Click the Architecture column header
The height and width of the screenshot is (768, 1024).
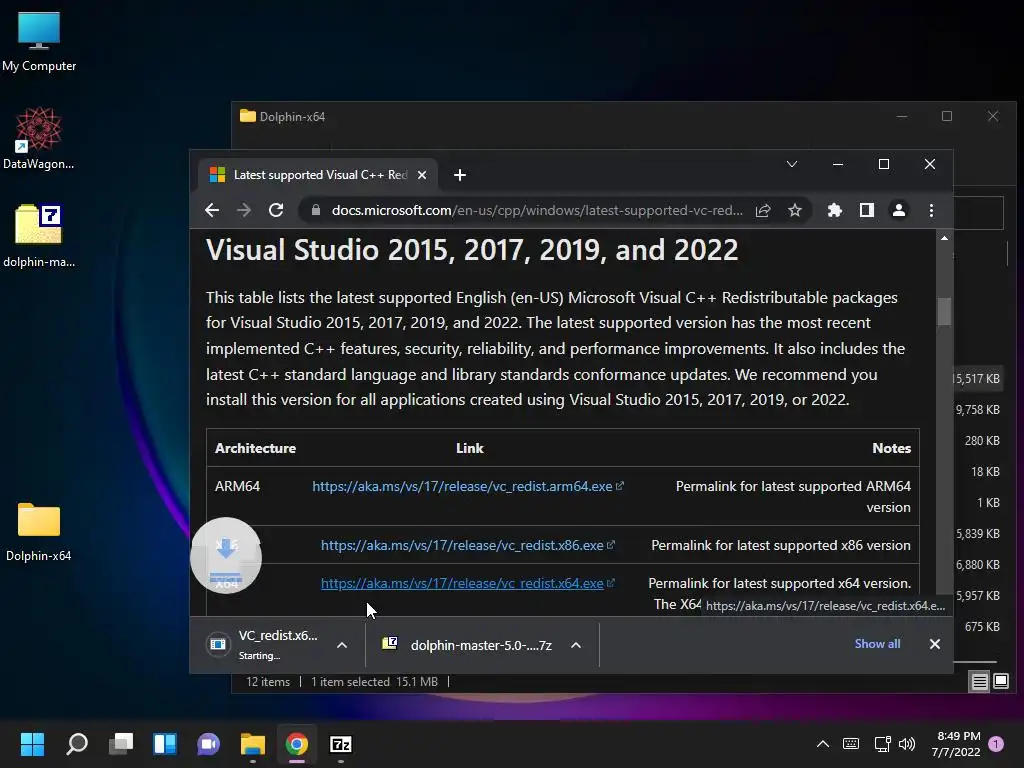(x=255, y=448)
